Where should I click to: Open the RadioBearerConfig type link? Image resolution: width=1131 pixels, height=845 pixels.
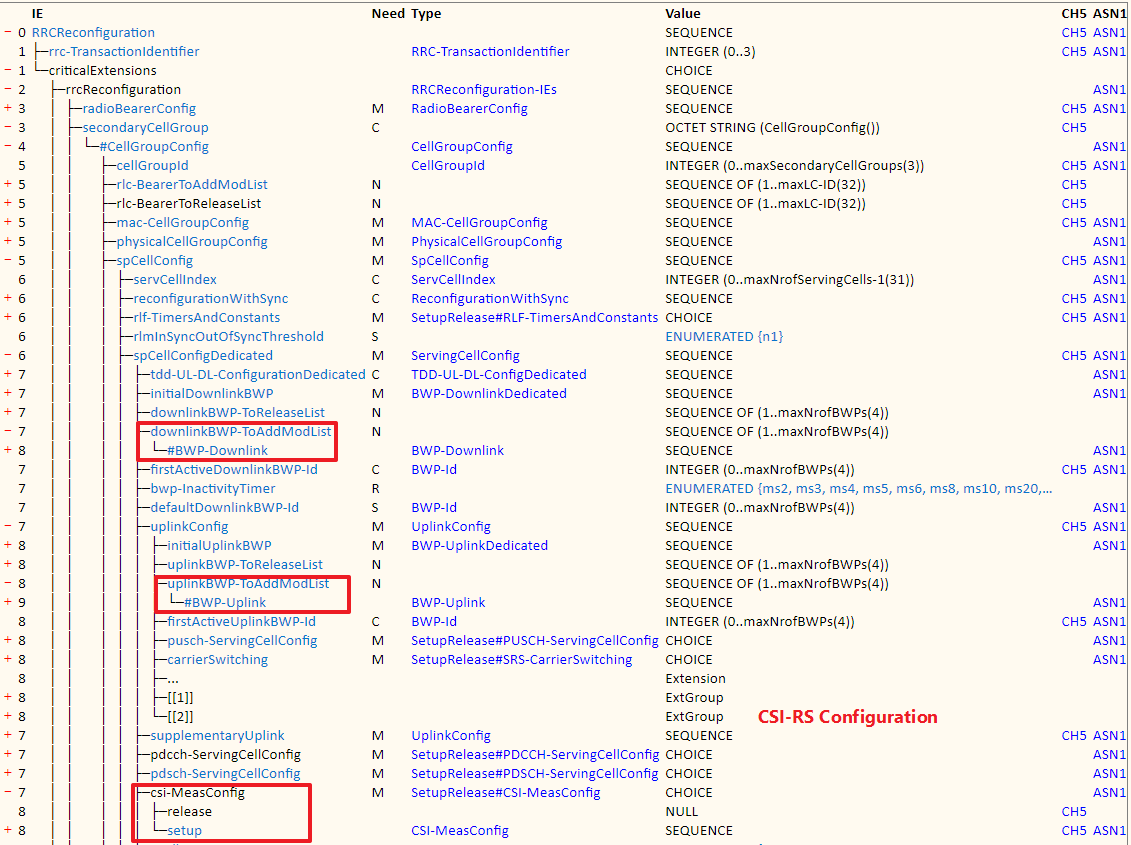[x=470, y=109]
